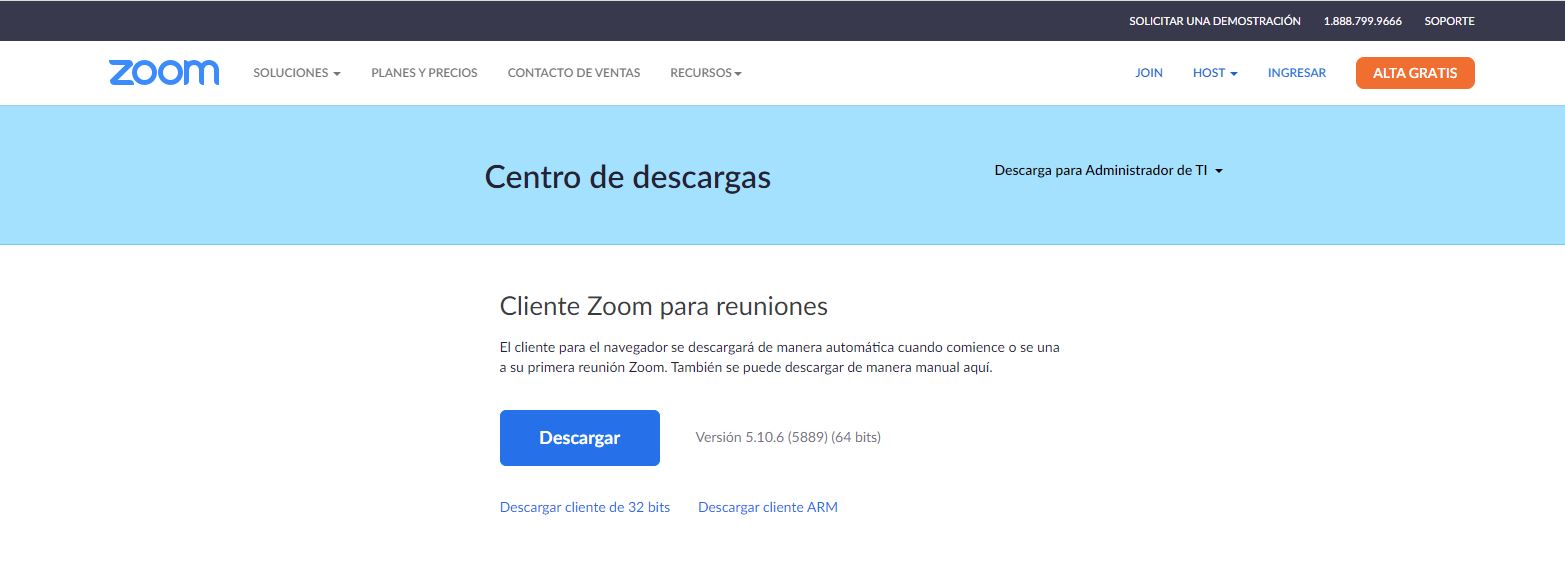Expand the RECURSOS menu
1565x562 pixels.
[705, 73]
